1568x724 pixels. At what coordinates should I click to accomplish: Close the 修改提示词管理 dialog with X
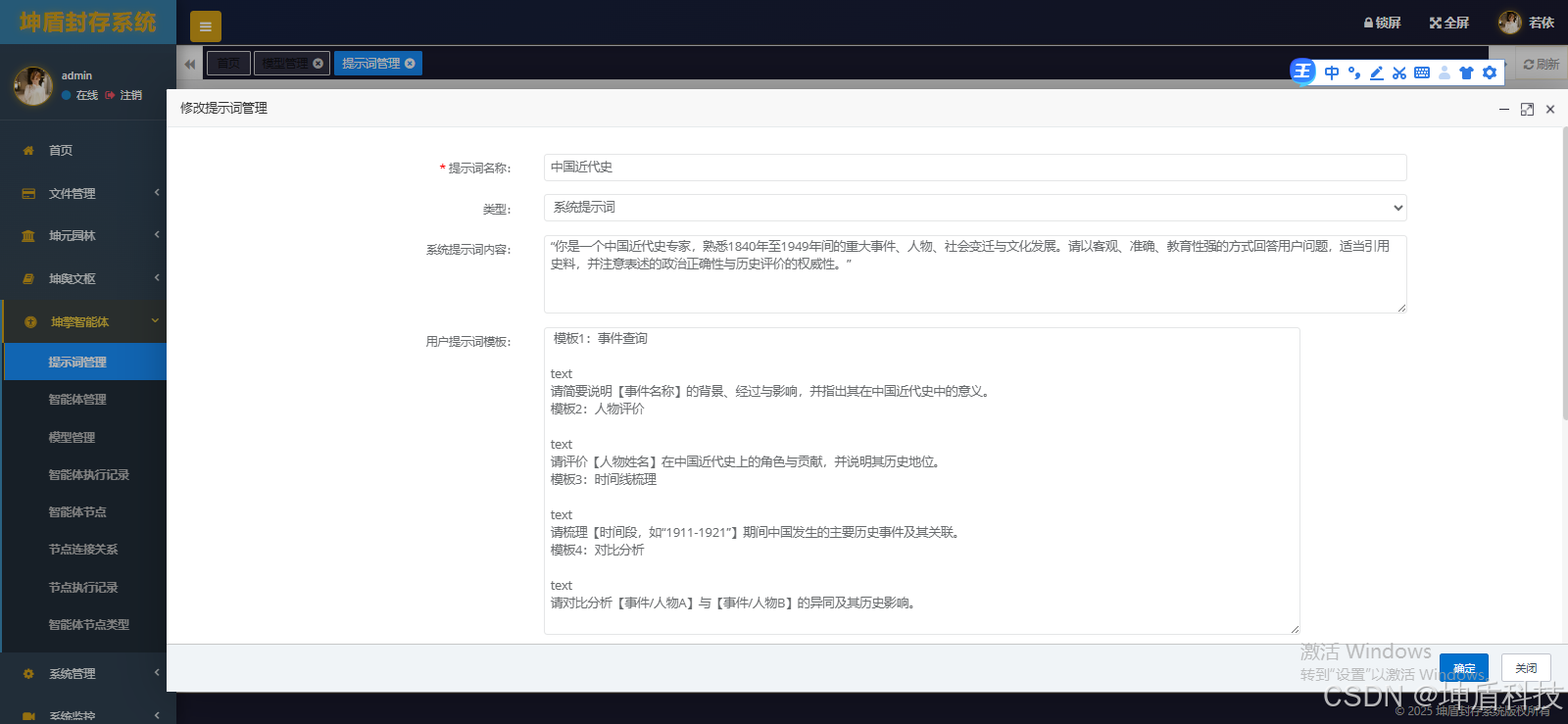point(1550,109)
